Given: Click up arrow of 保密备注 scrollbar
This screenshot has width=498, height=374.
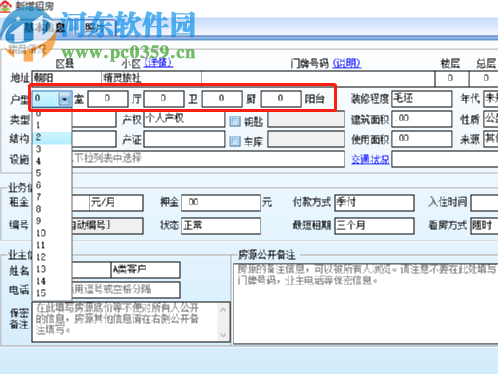Looking at the screenshot, I should [x=223, y=310].
